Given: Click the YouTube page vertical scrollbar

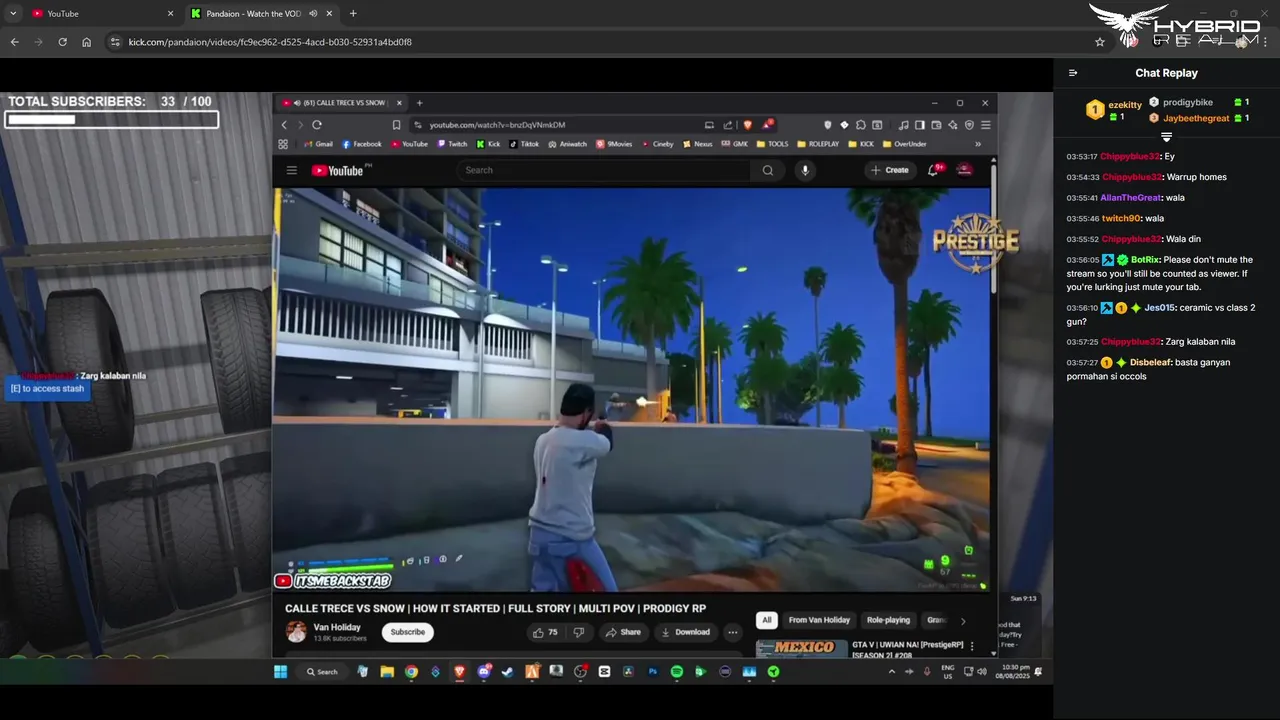Looking at the screenshot, I should tap(994, 226).
